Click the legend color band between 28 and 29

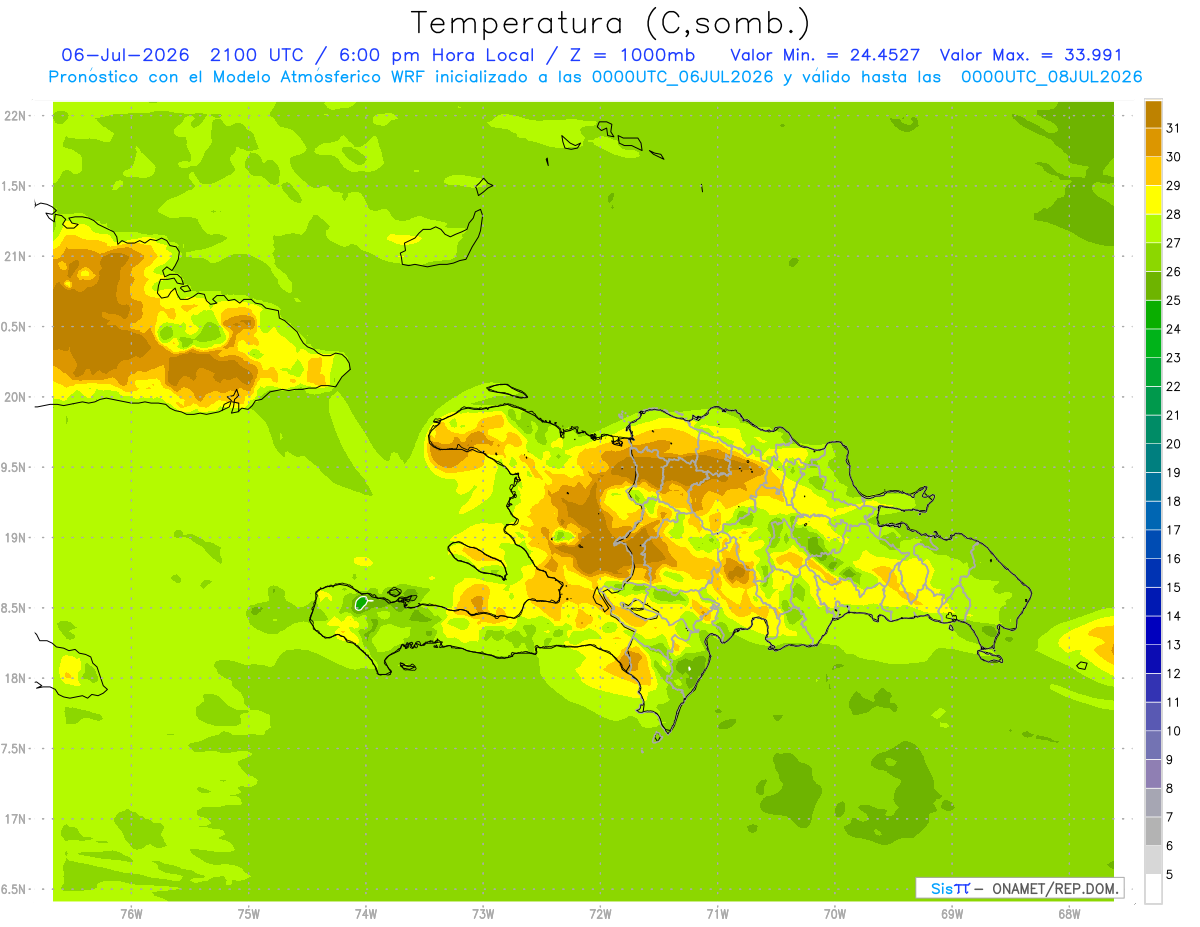coord(1153,200)
